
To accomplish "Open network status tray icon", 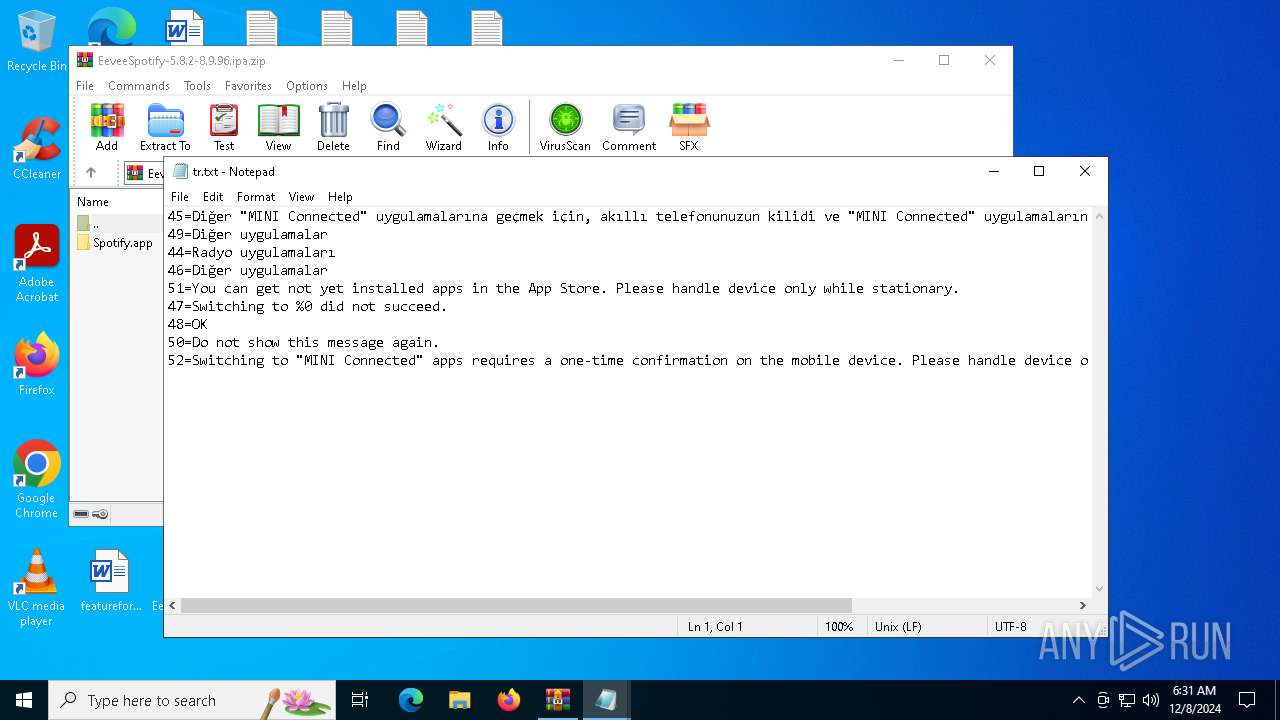I will 1127,700.
